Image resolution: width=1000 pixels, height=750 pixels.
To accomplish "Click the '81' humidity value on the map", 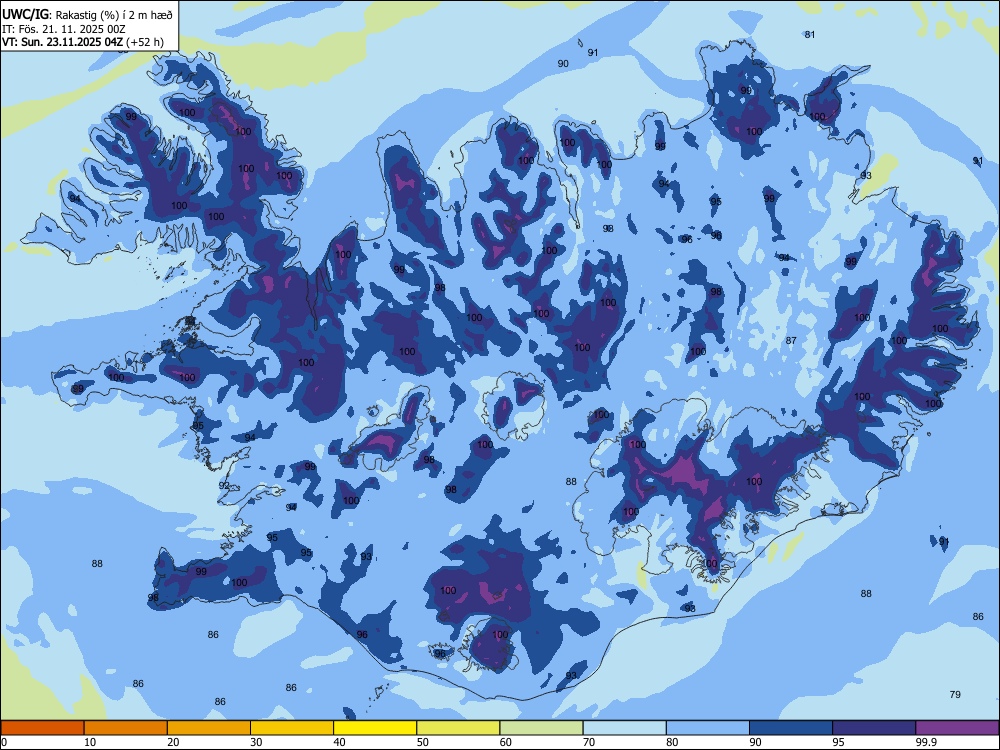I will point(810,34).
